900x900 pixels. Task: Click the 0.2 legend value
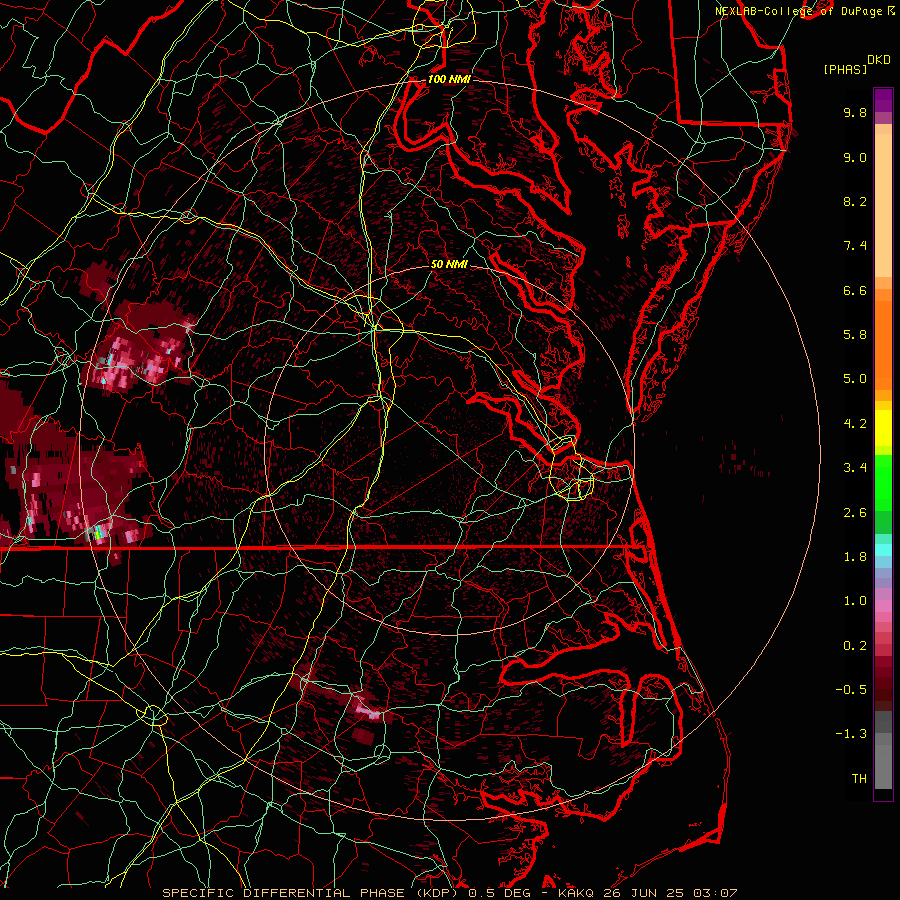(x=855, y=645)
